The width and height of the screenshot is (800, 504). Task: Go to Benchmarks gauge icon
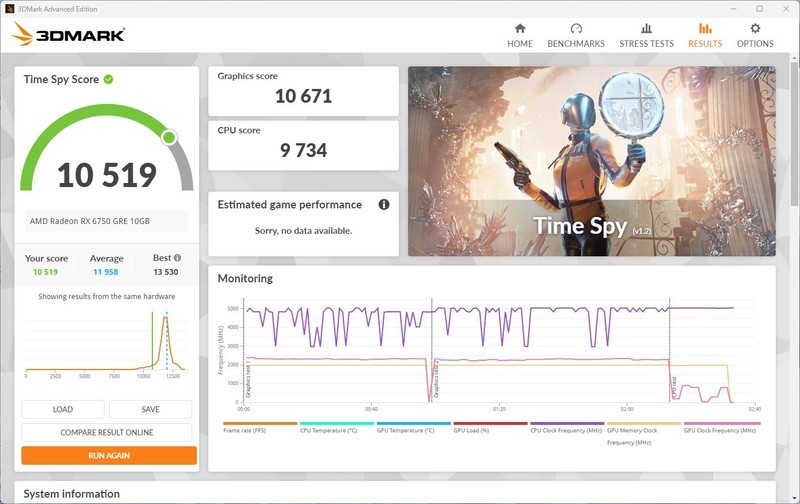pyautogui.click(x=576, y=28)
